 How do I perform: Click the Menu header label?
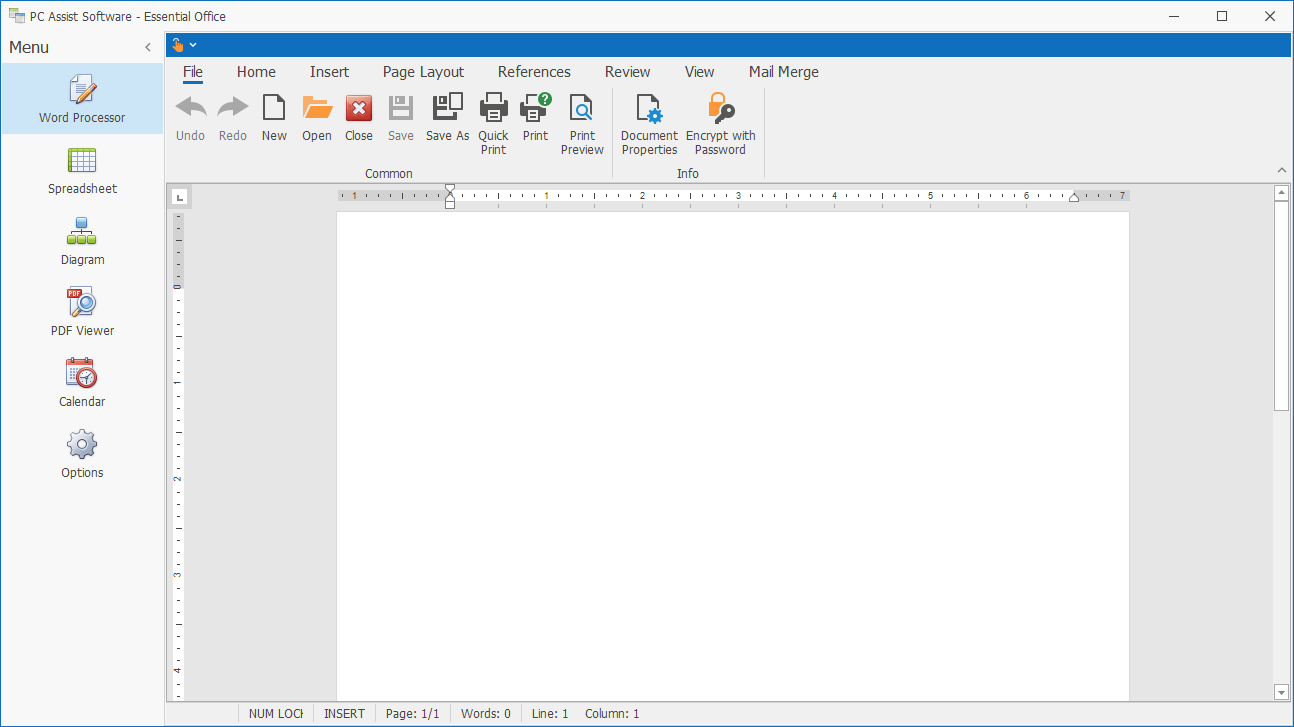(x=29, y=47)
